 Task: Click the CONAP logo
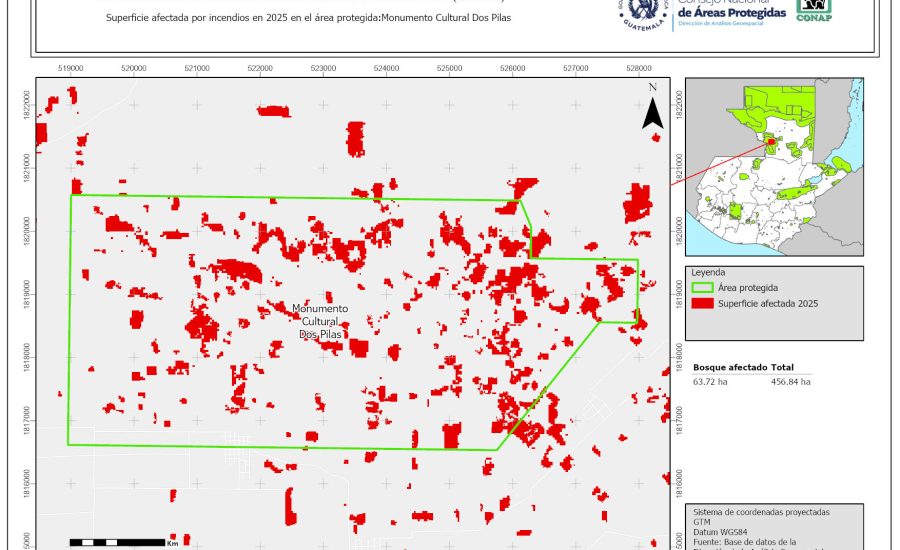pos(813,10)
